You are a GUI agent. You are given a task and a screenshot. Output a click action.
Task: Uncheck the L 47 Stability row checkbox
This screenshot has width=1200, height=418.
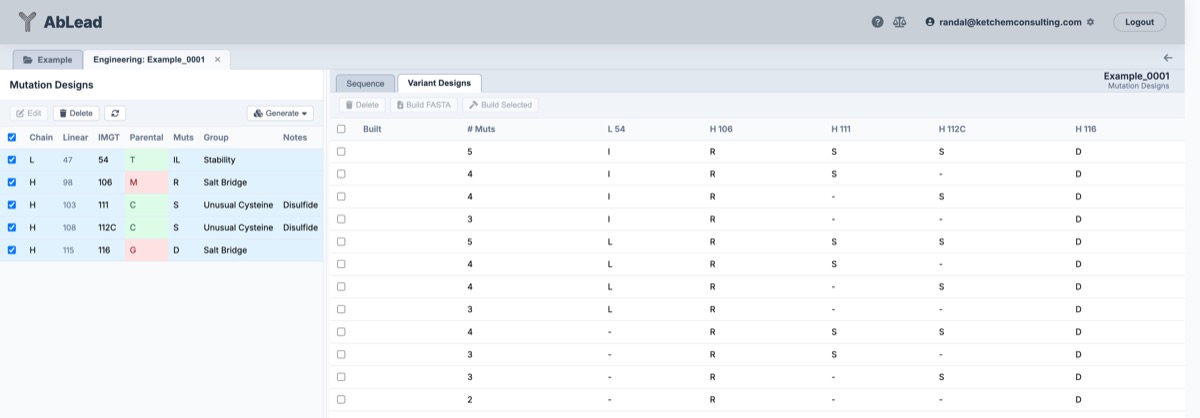pyautogui.click(x=12, y=160)
